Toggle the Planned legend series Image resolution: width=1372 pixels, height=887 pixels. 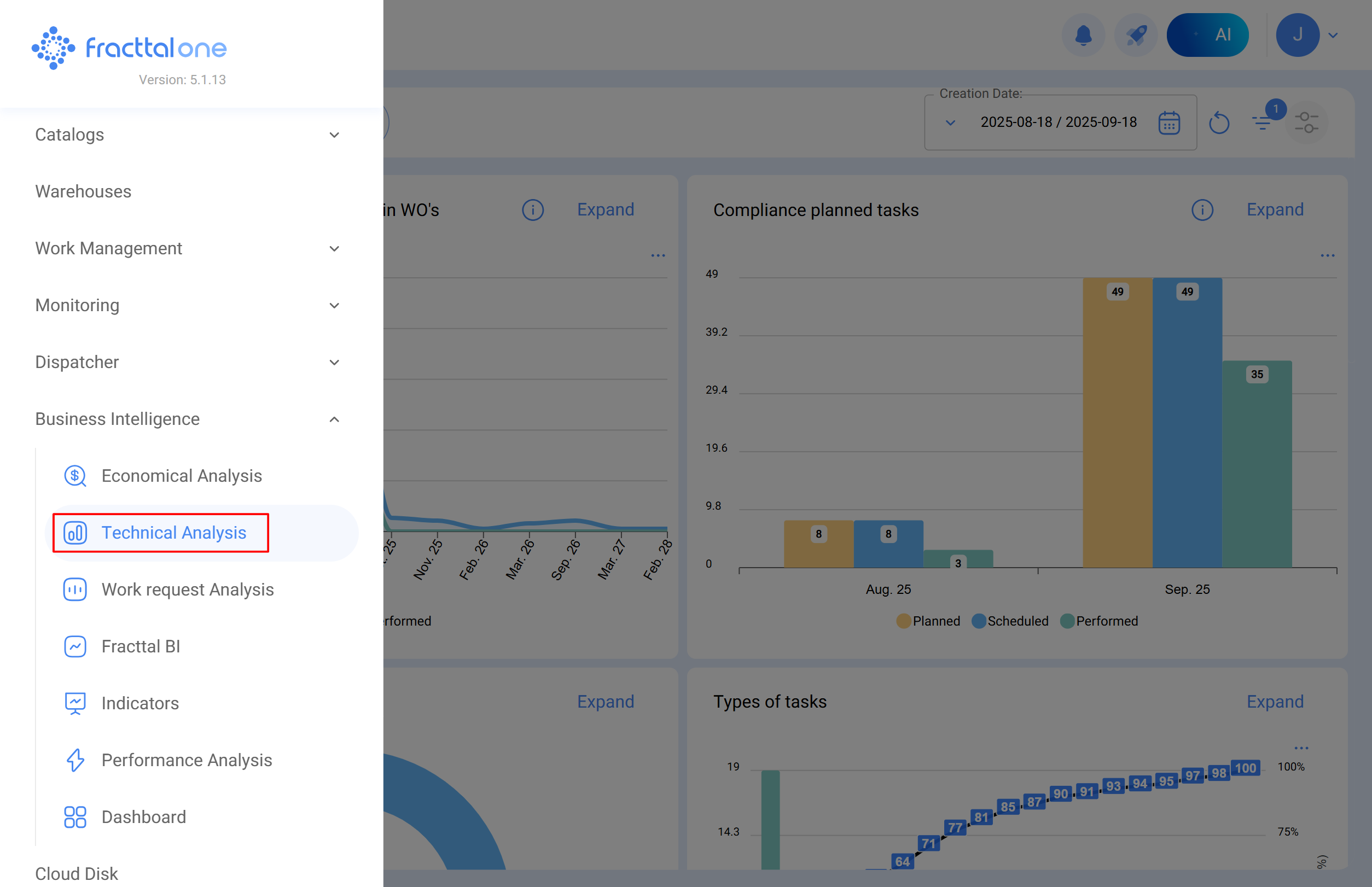[x=928, y=621]
